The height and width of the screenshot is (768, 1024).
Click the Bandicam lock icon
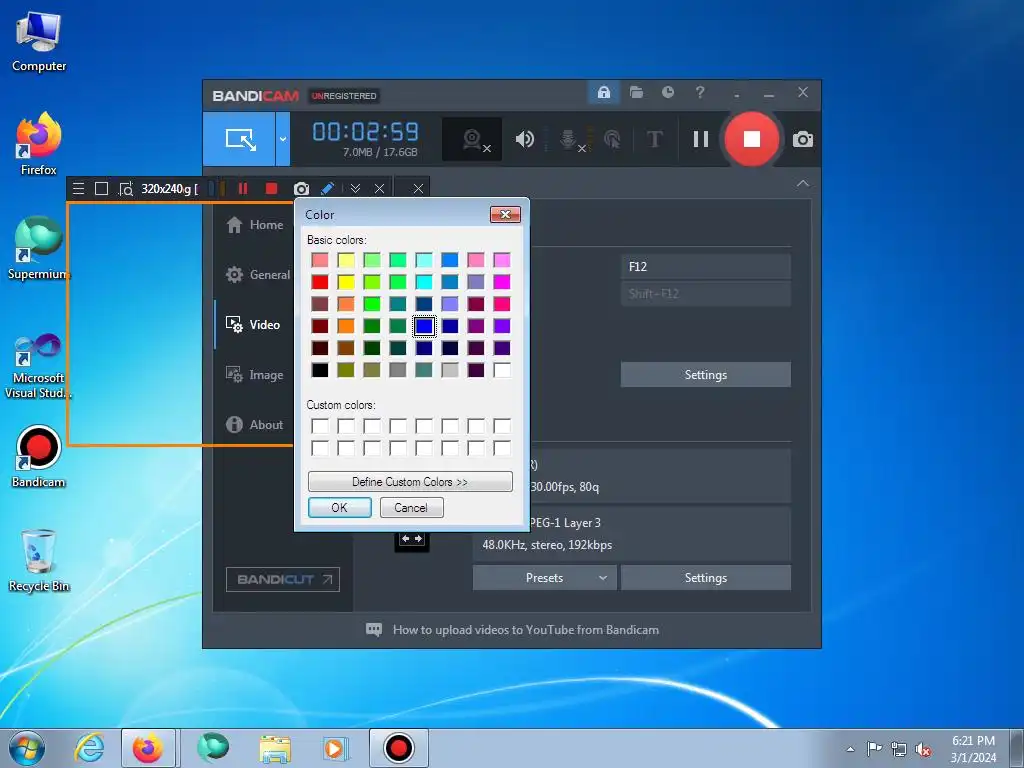[603, 93]
